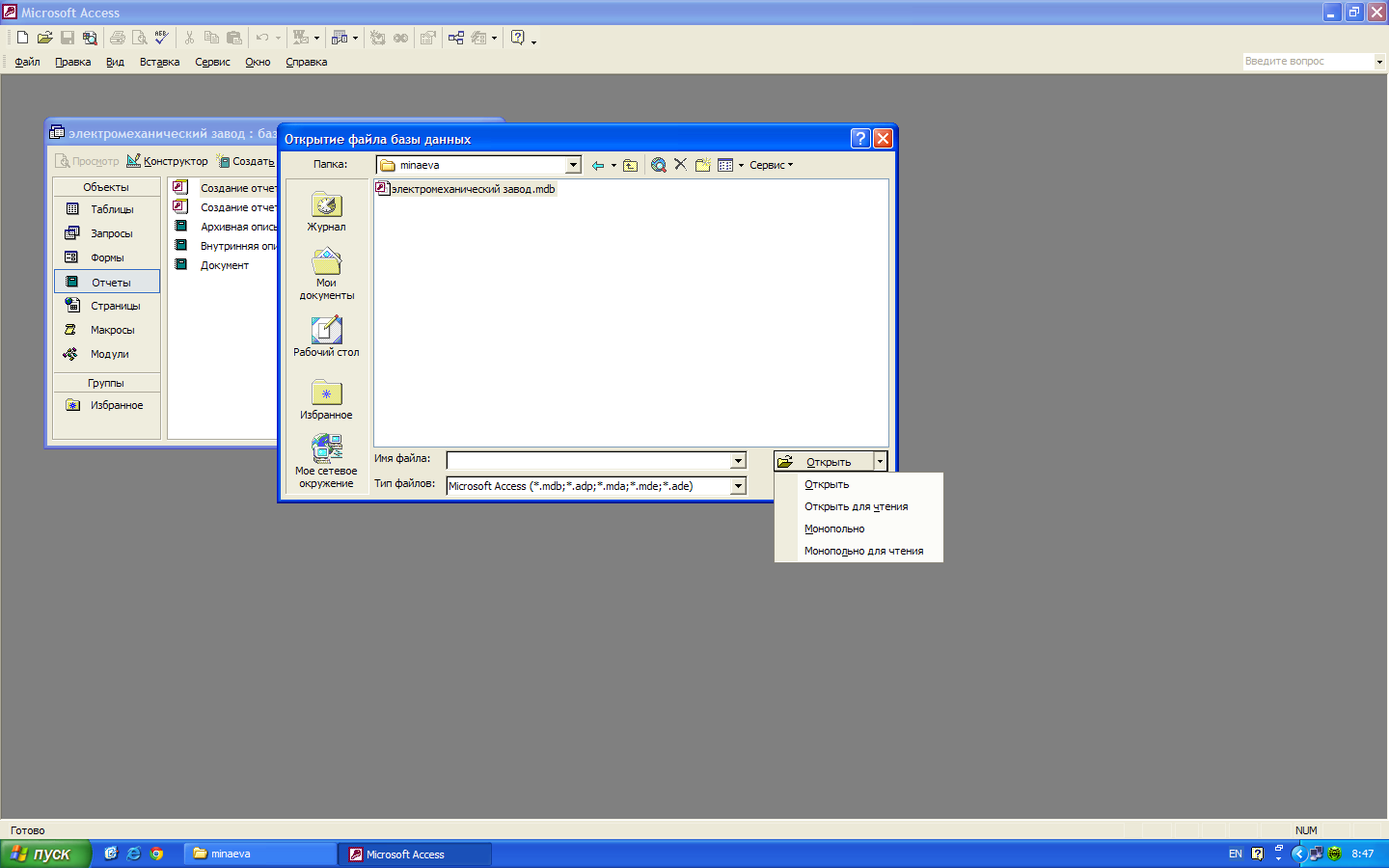1389x868 pixels.
Task: Open the Сервис menu in menu bar
Action: pyautogui.click(x=212, y=62)
